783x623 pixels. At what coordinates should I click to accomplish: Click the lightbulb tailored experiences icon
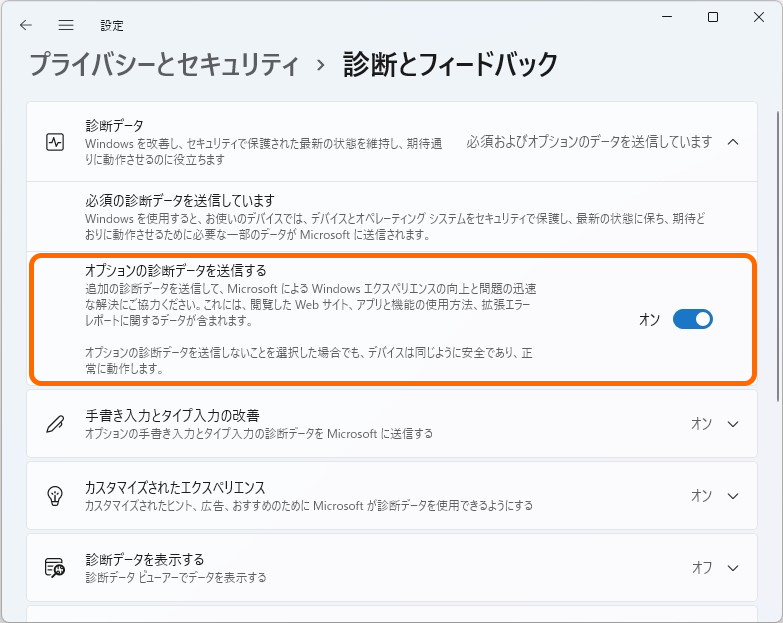[55, 496]
